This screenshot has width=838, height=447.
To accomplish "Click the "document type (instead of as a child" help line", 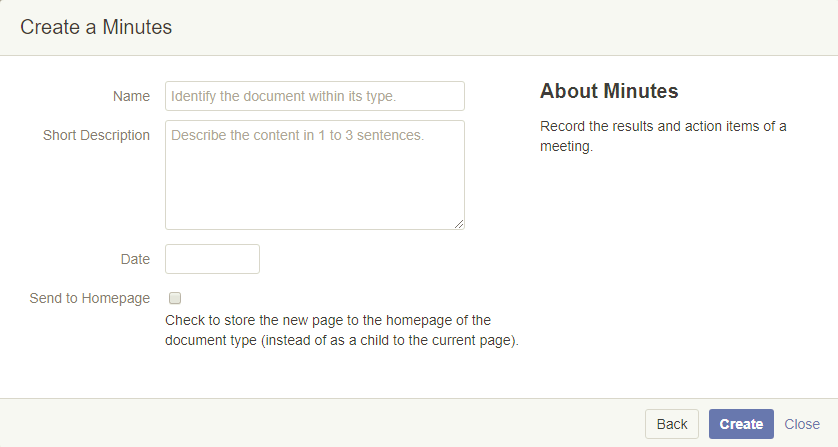I will tap(341, 340).
